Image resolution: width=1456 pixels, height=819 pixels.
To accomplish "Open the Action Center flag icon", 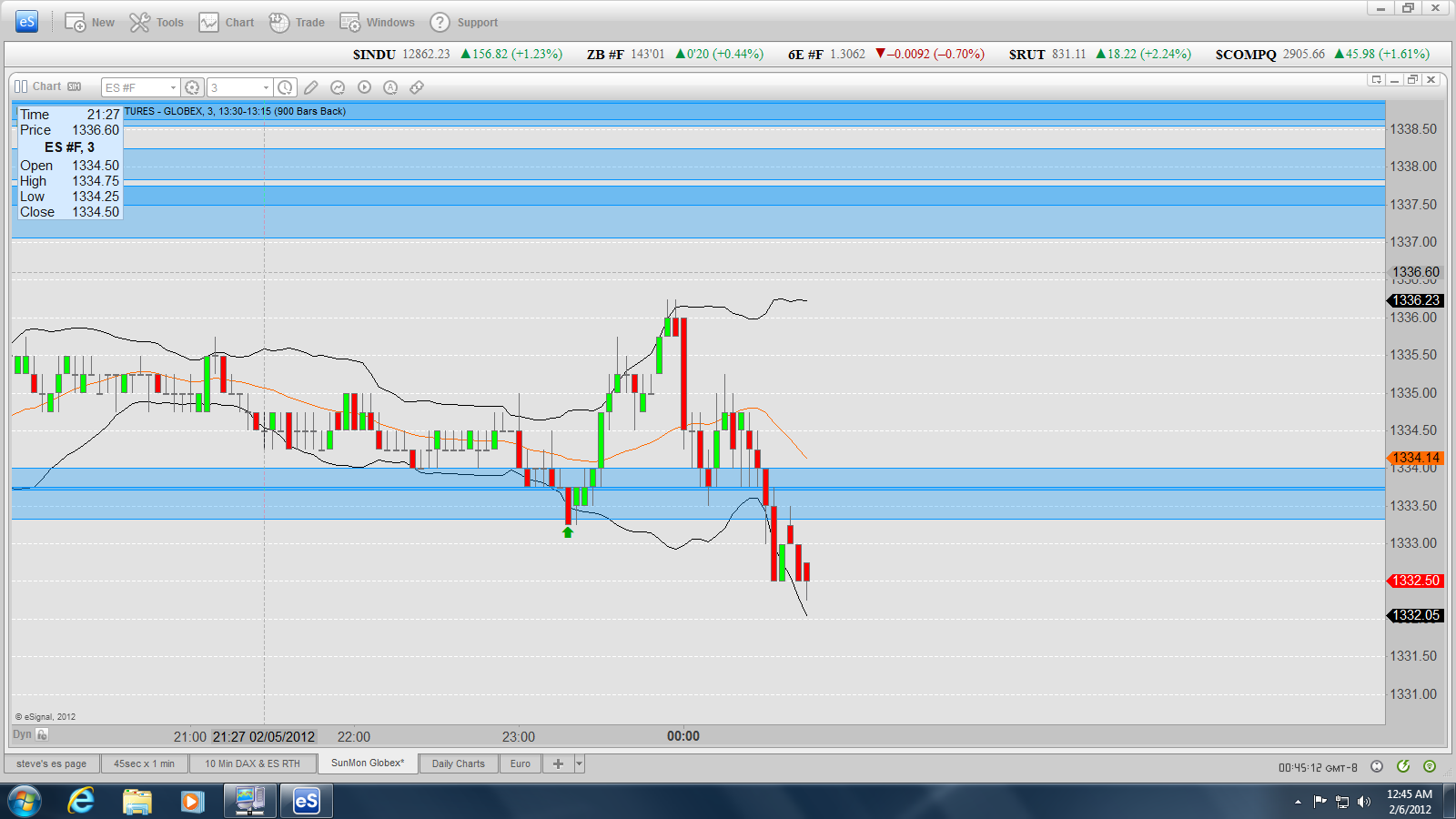I will click(1319, 802).
